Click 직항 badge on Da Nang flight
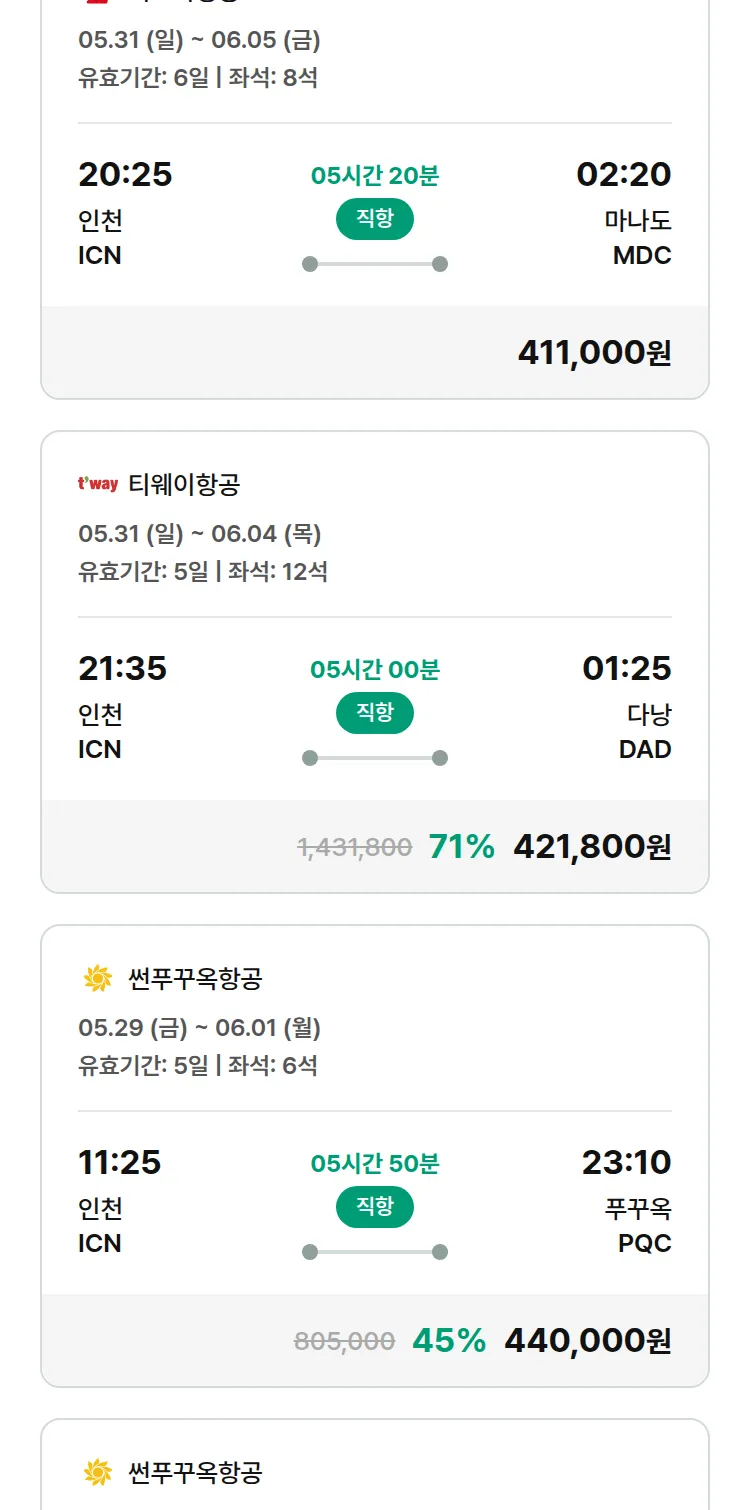Image resolution: width=750 pixels, height=1510 pixels. (x=374, y=713)
